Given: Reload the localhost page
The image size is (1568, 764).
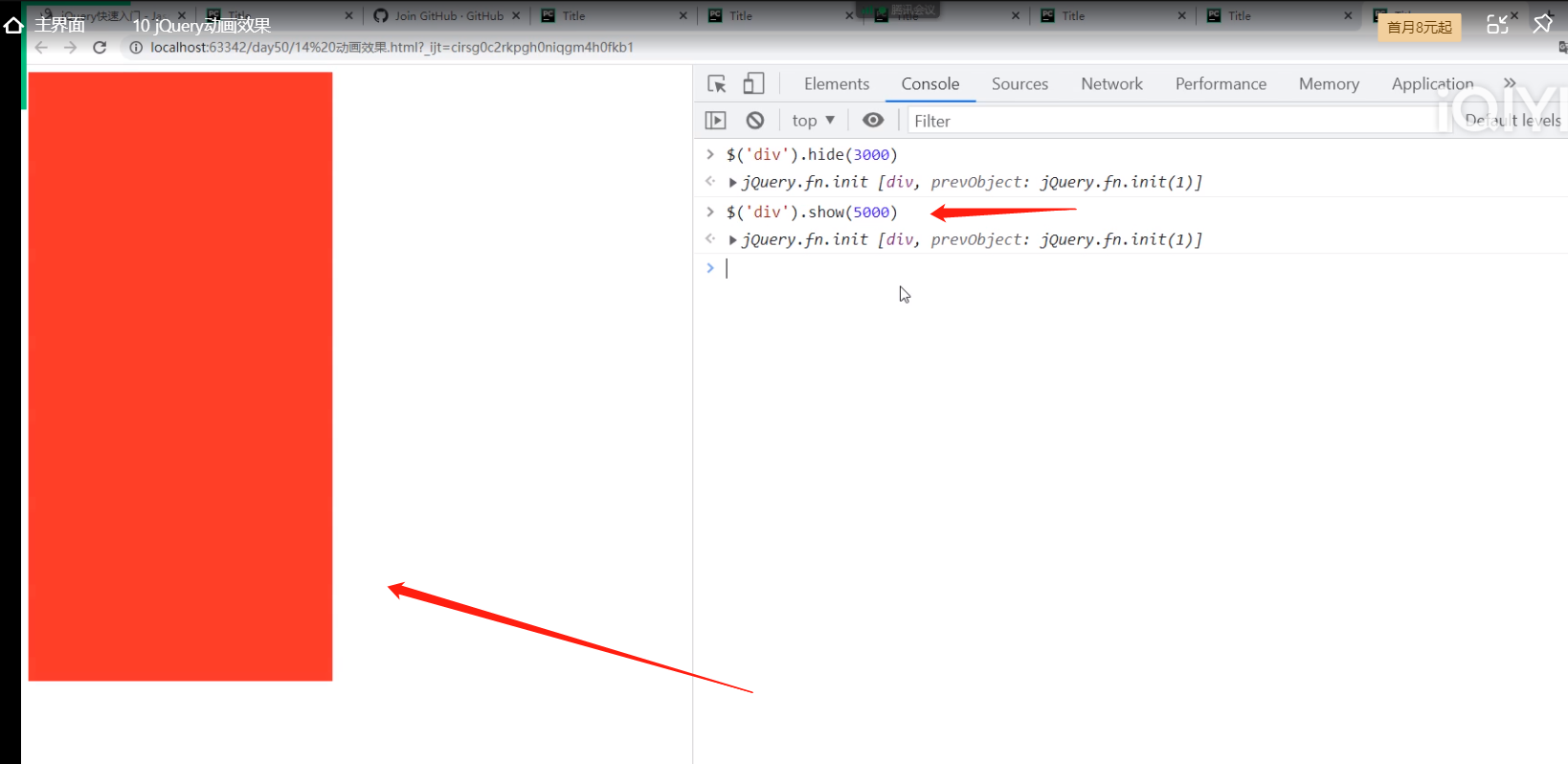Looking at the screenshot, I should 100,47.
